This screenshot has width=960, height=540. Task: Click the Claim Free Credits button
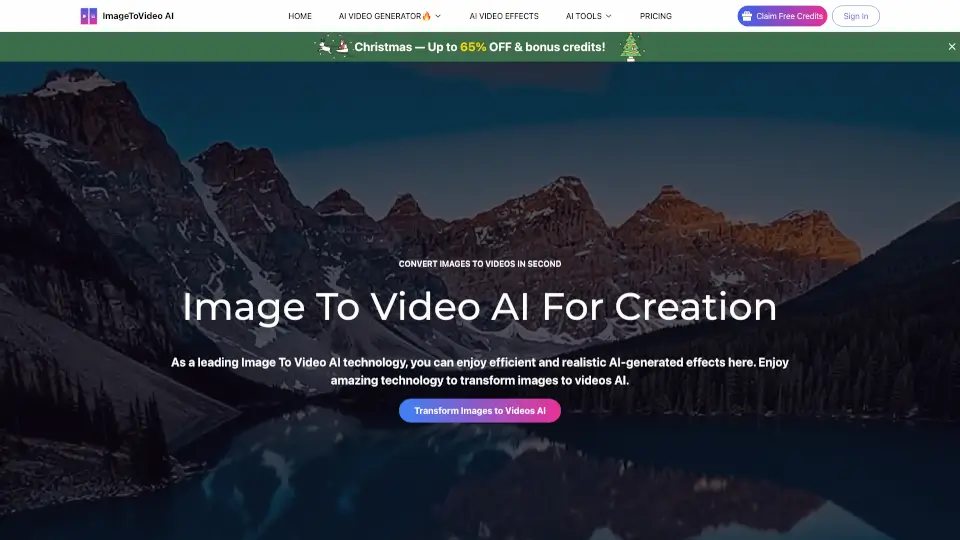pos(782,16)
